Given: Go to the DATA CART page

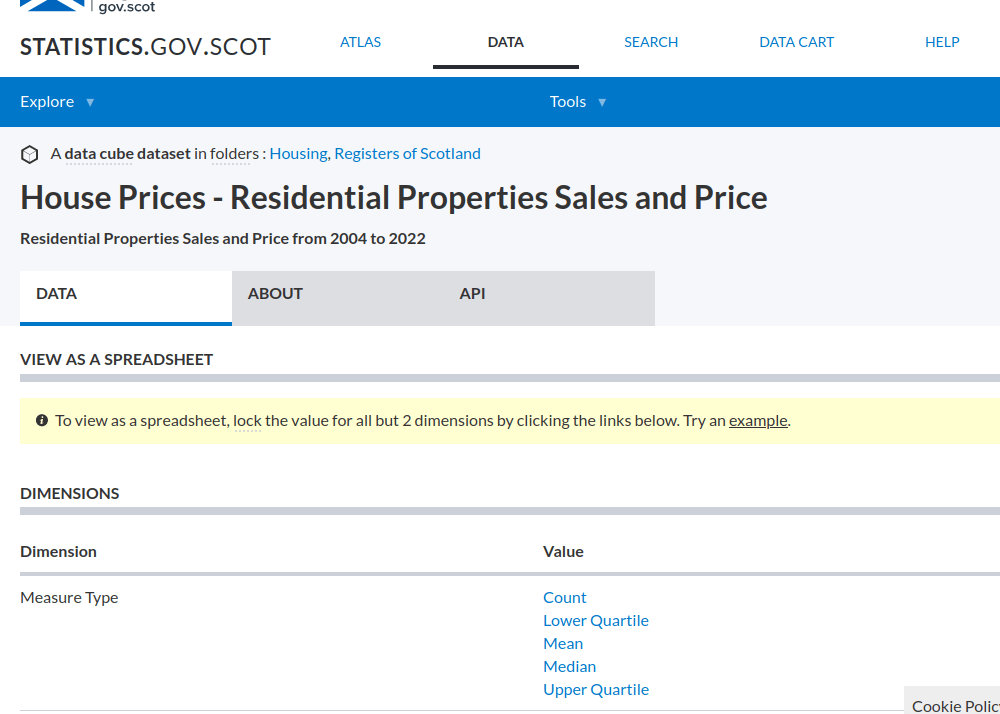Looking at the screenshot, I should pos(796,42).
